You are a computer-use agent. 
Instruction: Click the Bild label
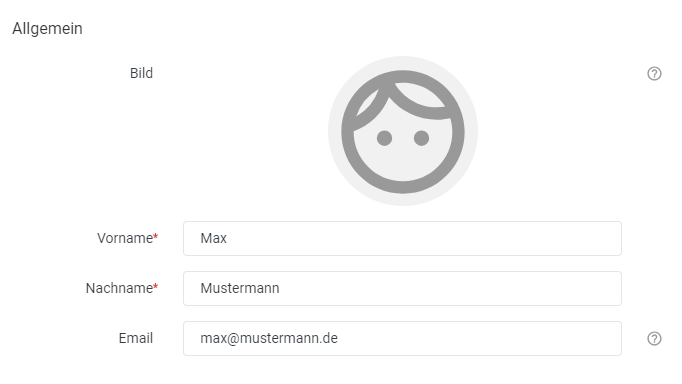(x=141, y=73)
